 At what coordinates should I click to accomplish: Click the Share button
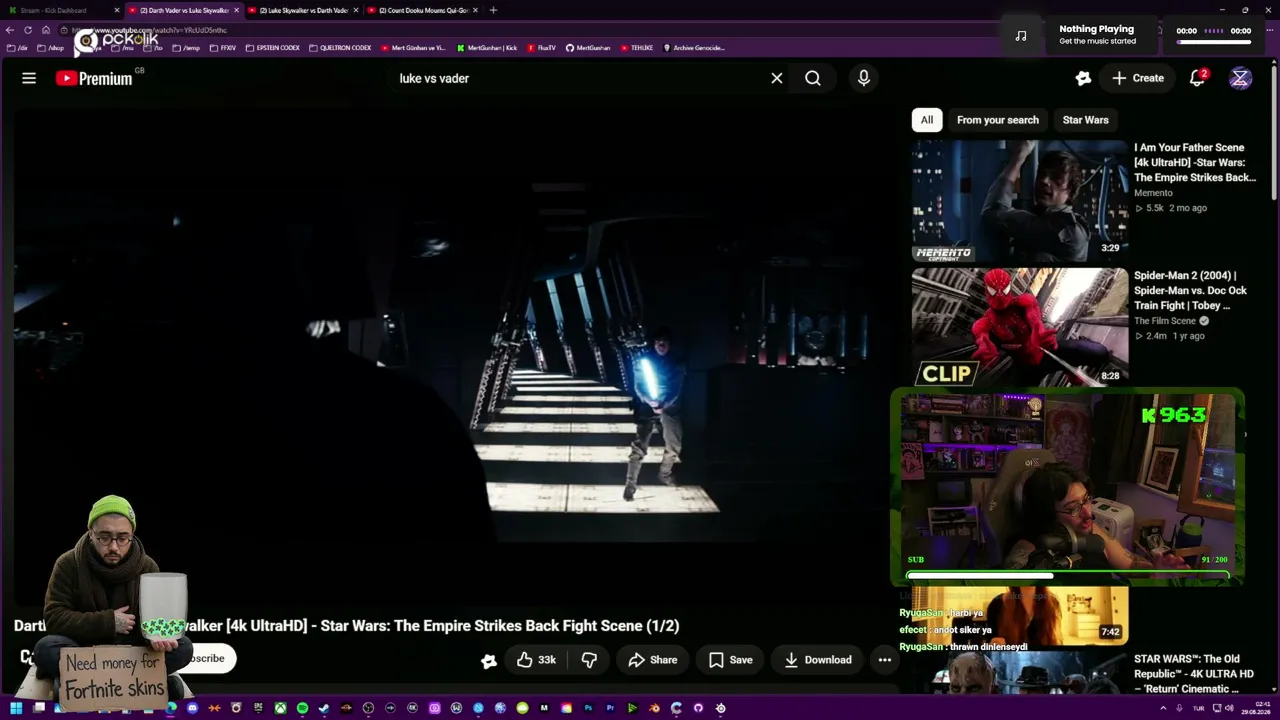tap(653, 660)
